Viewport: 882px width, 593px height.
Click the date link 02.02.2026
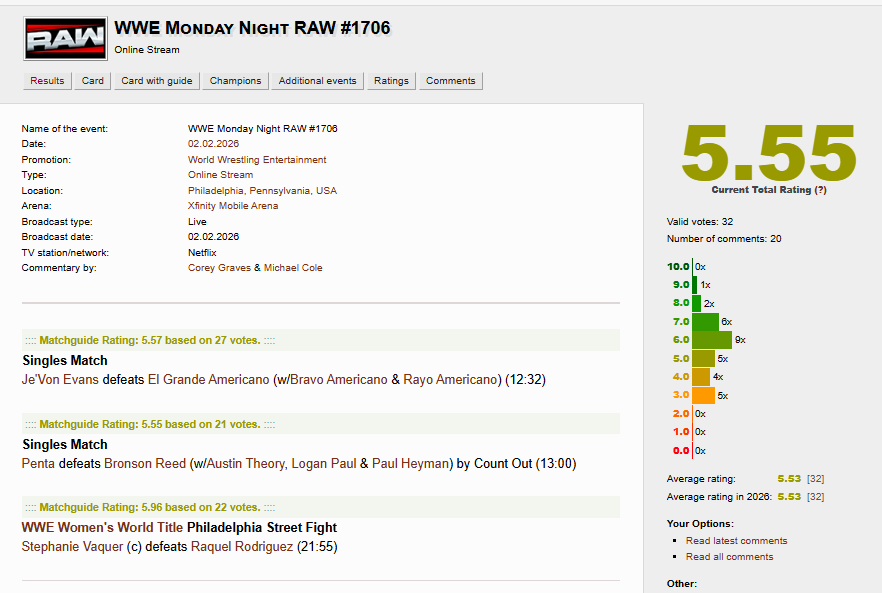click(213, 143)
